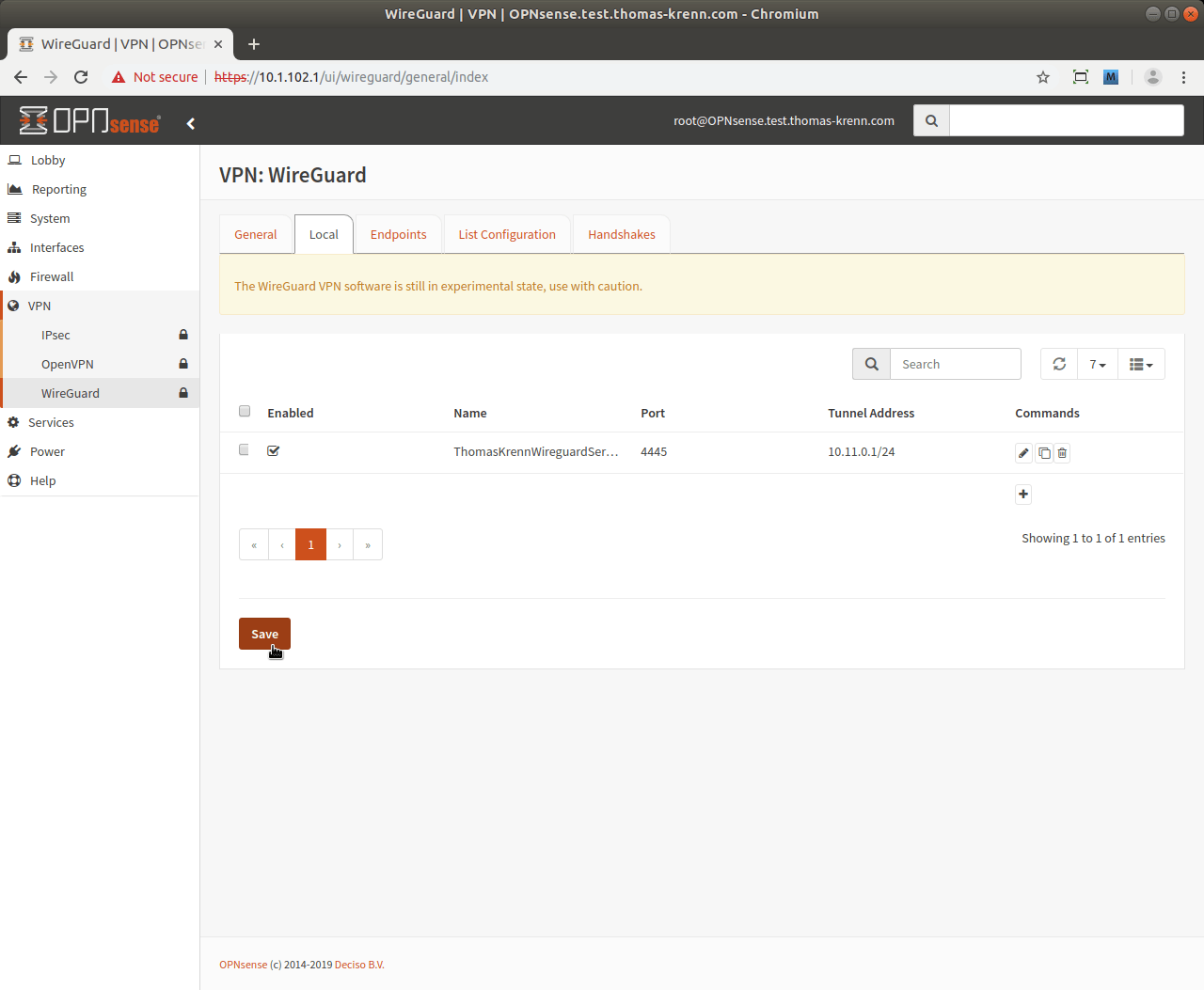Collapse the sidebar with the chevron icon
The width and height of the screenshot is (1204, 990).
pos(191,123)
